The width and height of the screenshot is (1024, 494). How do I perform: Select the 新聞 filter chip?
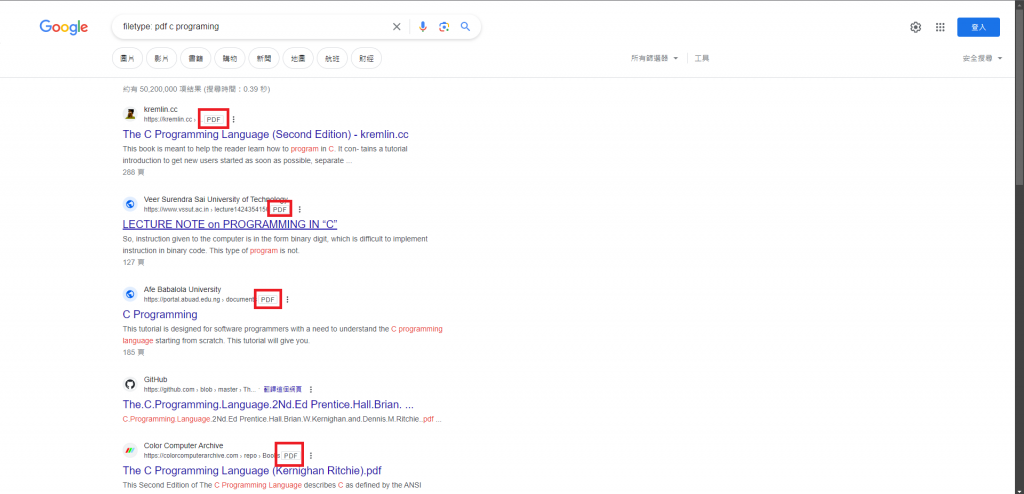pyautogui.click(x=264, y=58)
